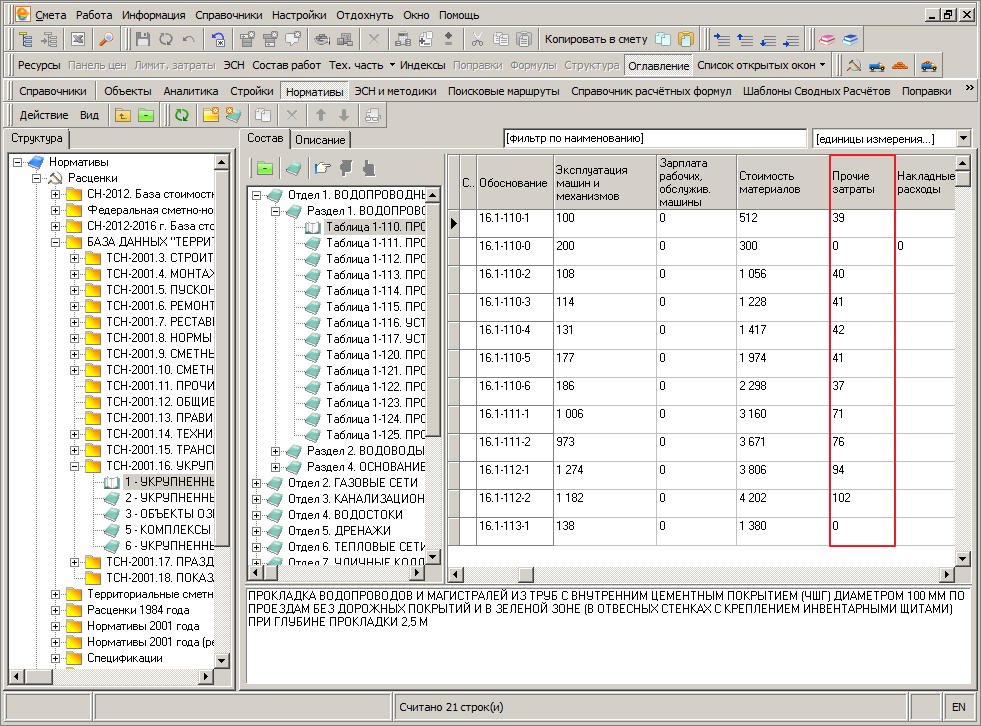Click the blue stacked books icon in the top toolbar
Image resolution: width=981 pixels, height=726 pixels.
point(850,39)
